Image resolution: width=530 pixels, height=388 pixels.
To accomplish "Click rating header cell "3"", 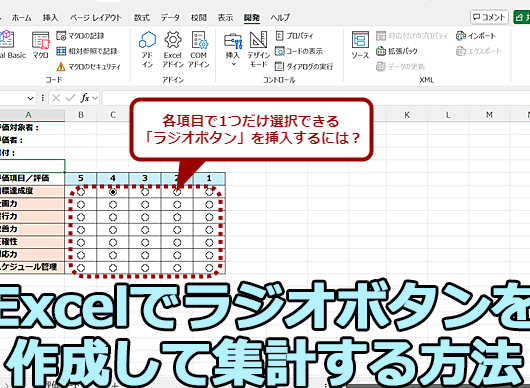I will 145,178.
